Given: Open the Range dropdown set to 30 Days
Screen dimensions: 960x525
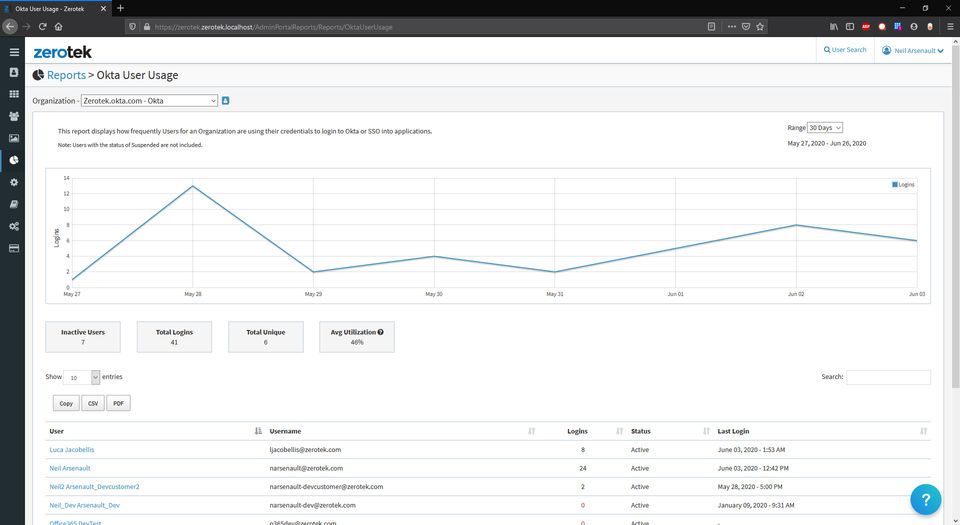Looking at the screenshot, I should point(825,127).
